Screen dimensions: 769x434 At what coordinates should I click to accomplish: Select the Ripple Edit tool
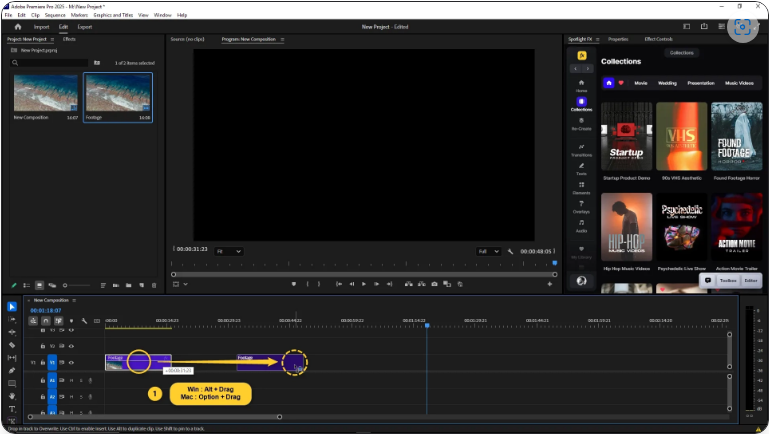coord(12,332)
